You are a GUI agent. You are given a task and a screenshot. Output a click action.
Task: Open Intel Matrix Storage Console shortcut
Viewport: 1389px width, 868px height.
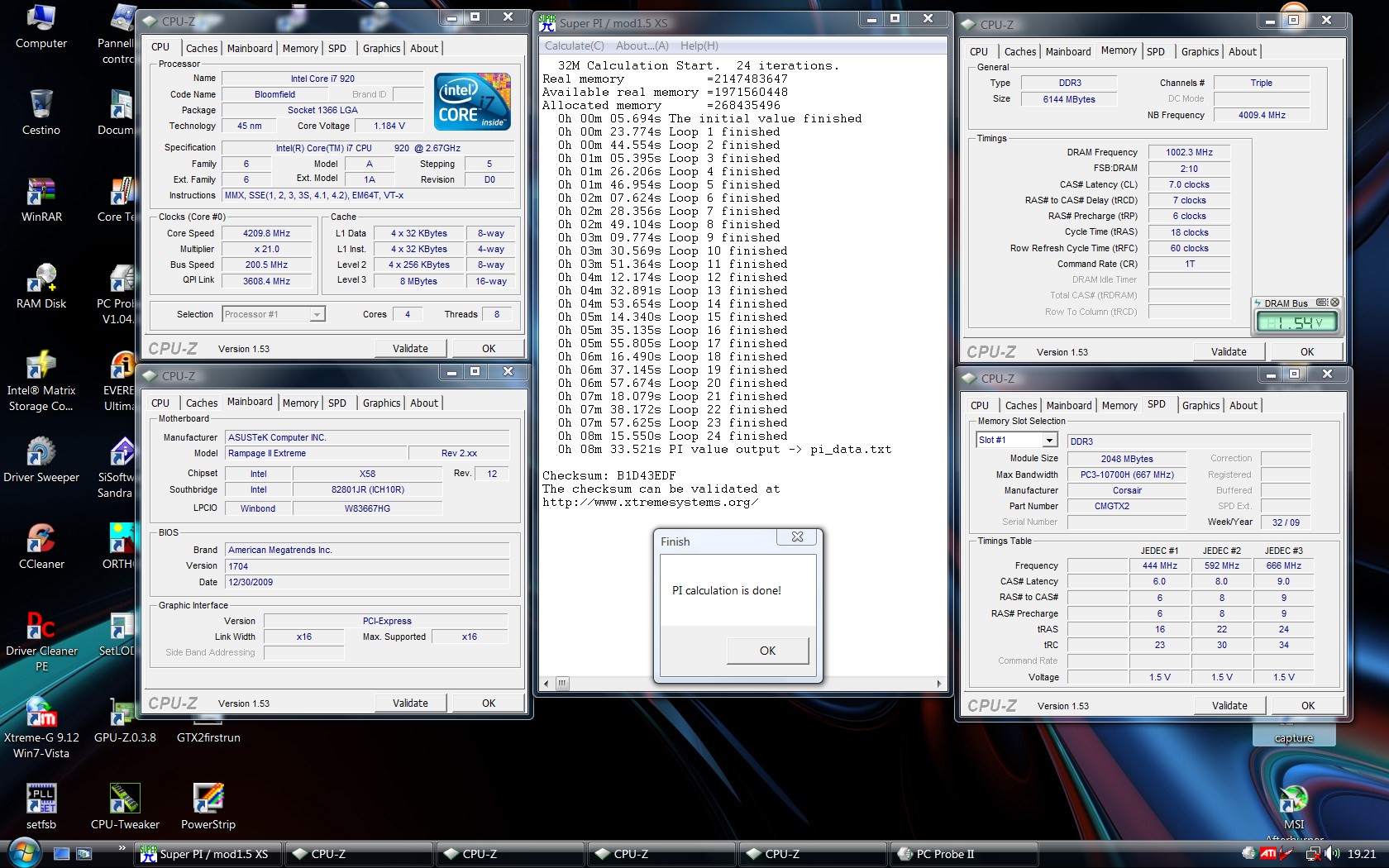(41, 381)
